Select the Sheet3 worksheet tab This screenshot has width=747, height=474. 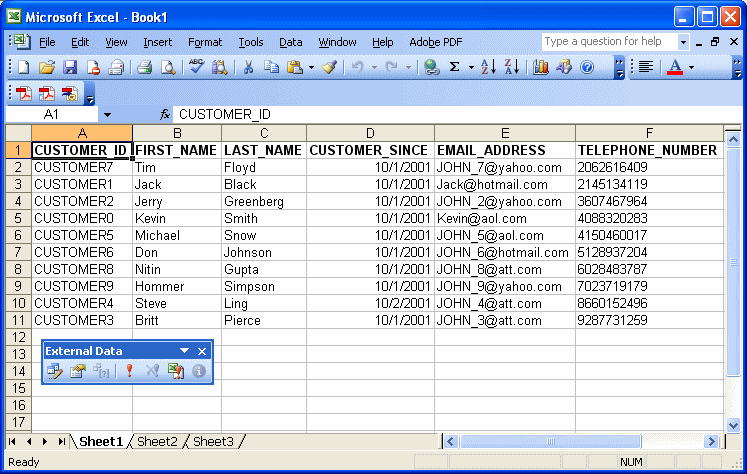(213, 442)
